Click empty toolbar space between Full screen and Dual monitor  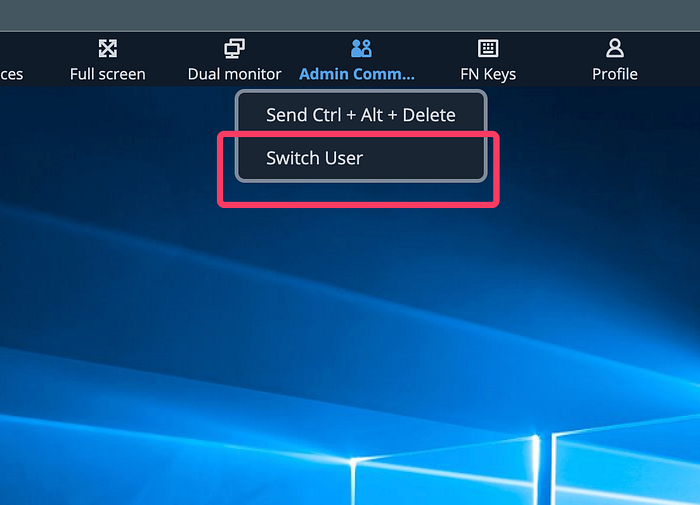click(x=167, y=59)
